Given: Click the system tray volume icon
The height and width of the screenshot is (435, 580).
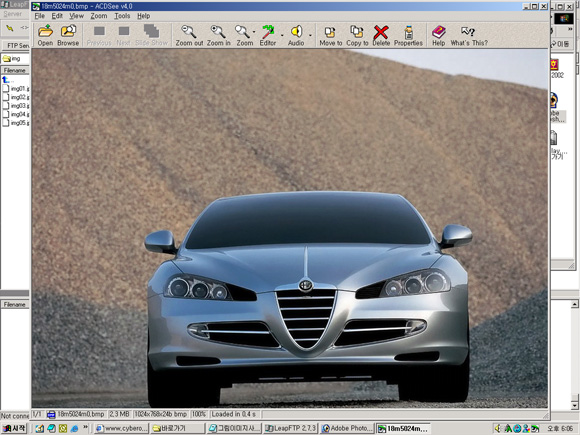Looking at the screenshot, I should [498, 428].
